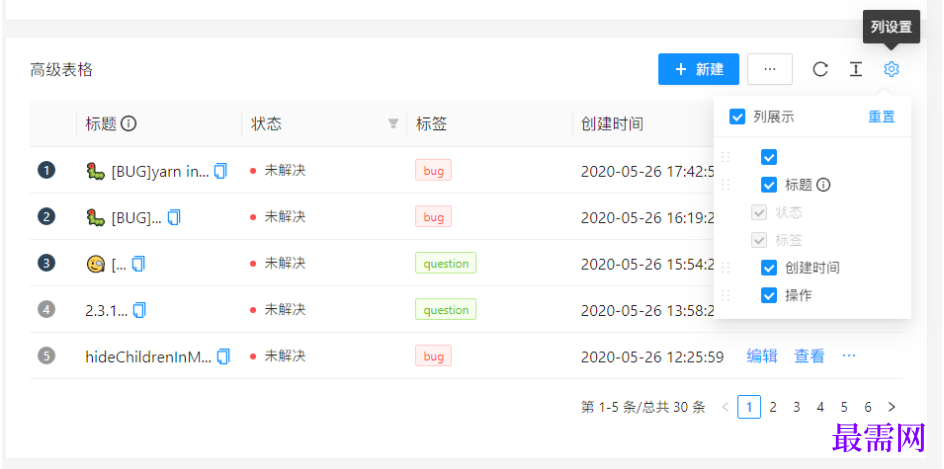Click the info icon beside 标题 column header
Viewport: 944px width, 469px height.
click(x=129, y=124)
